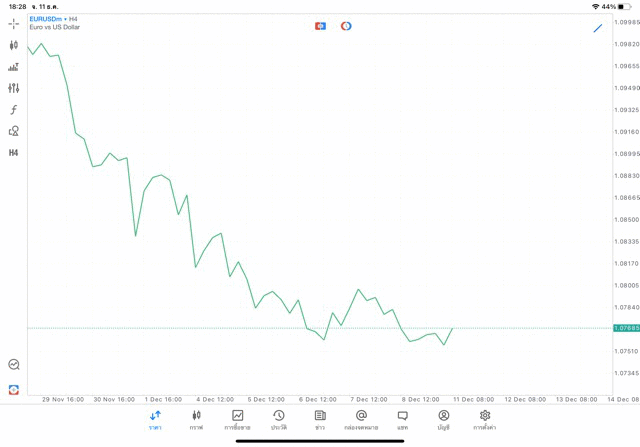The height and width of the screenshot is (447, 640).
Task: Open chart settings sliders icon
Action: point(13,88)
